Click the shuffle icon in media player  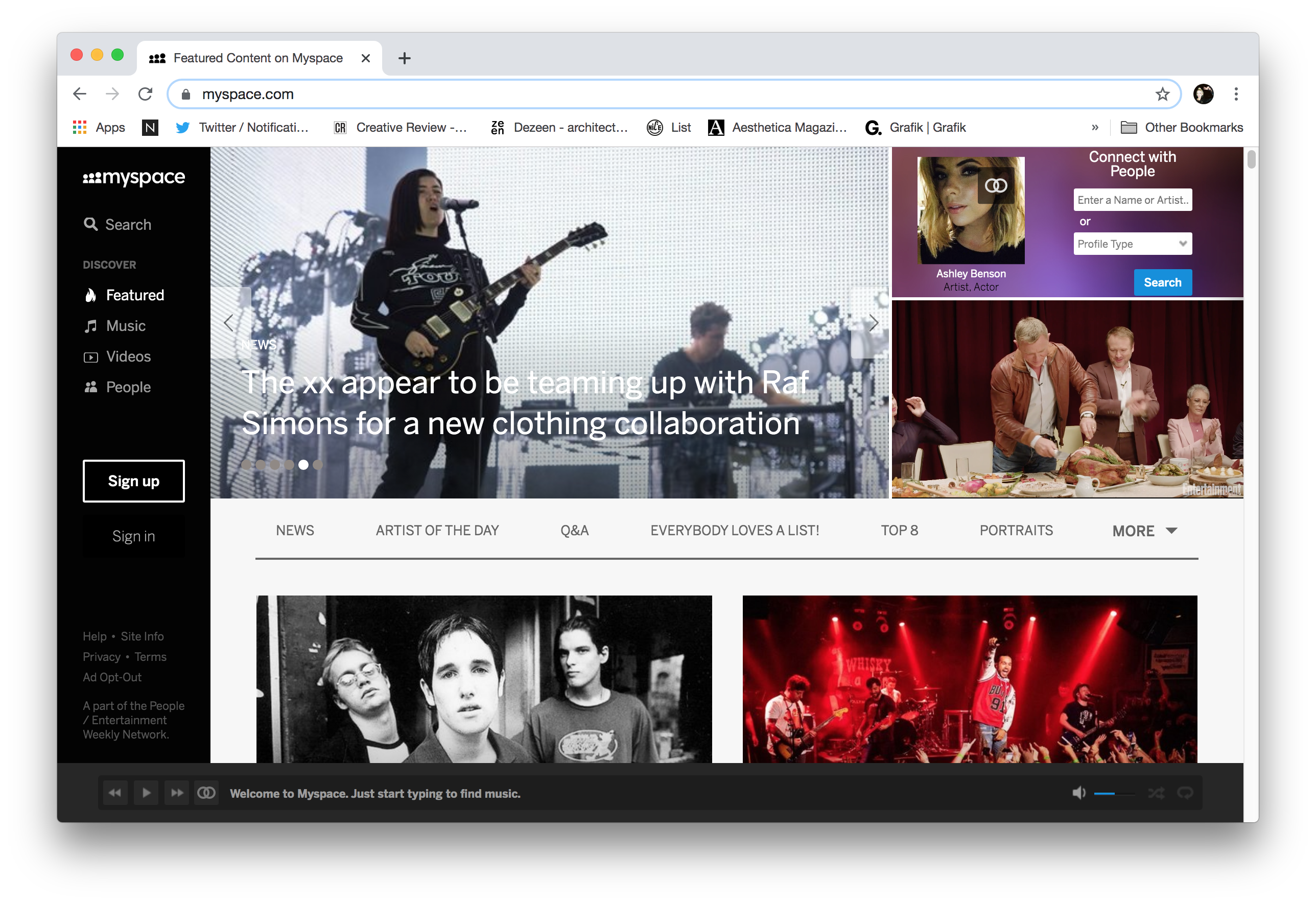1157,793
